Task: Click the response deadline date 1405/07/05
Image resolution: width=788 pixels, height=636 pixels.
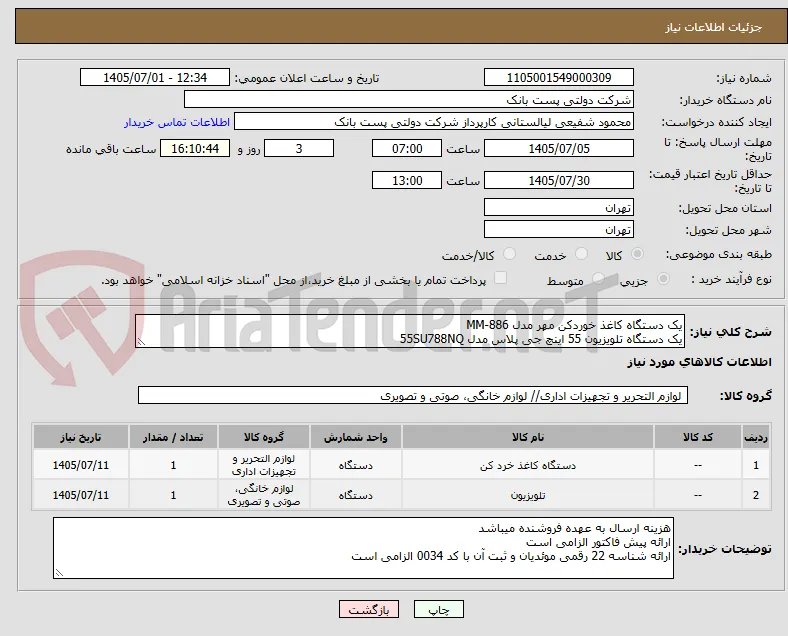Action: (x=559, y=149)
